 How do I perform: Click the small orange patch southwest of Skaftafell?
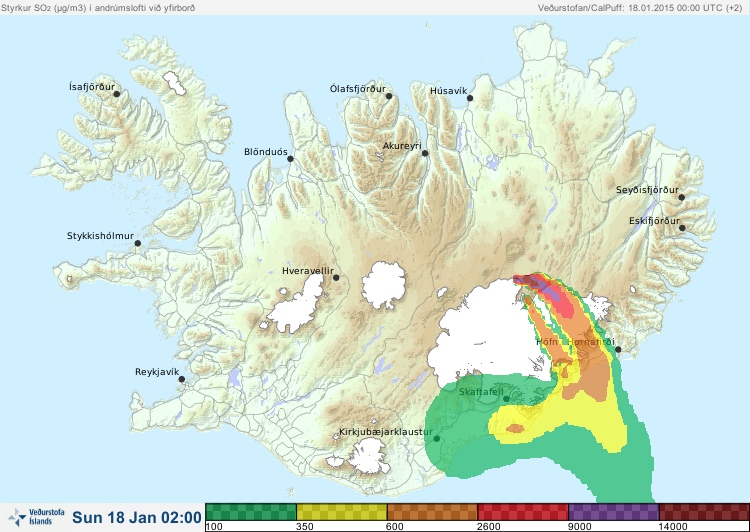[x=515, y=428]
